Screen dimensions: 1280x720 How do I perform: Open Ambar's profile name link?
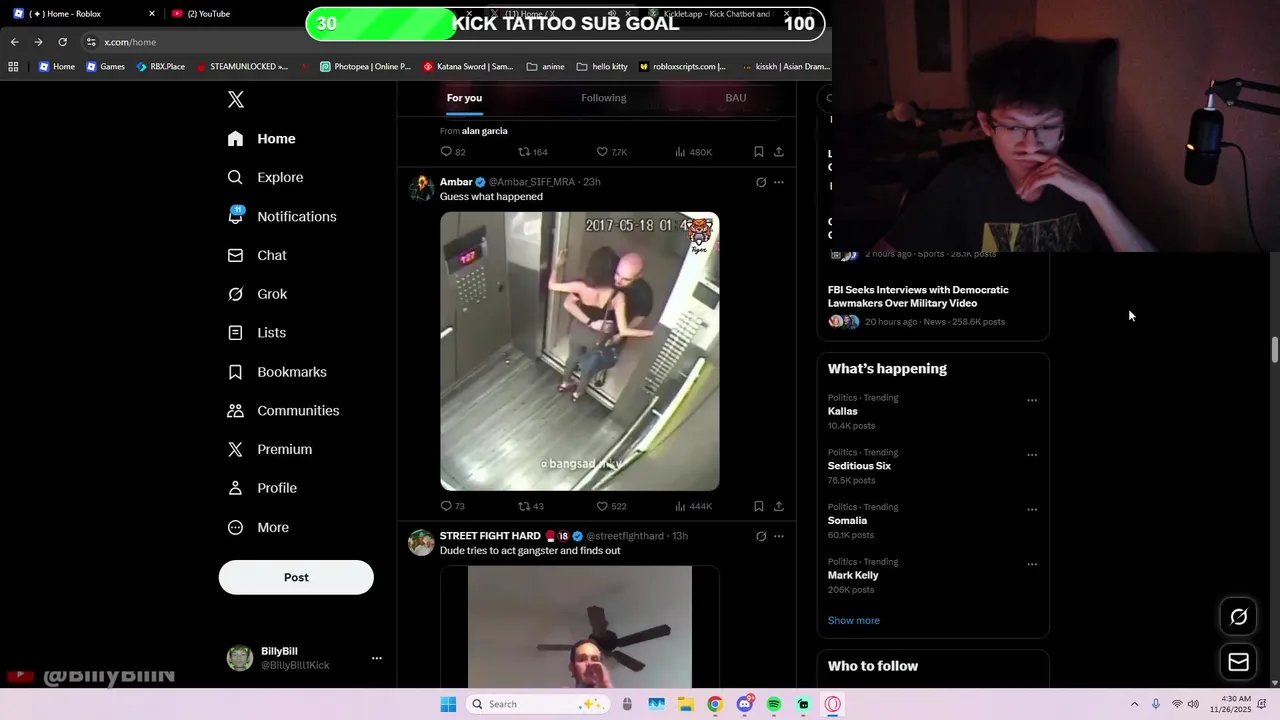[x=456, y=182]
